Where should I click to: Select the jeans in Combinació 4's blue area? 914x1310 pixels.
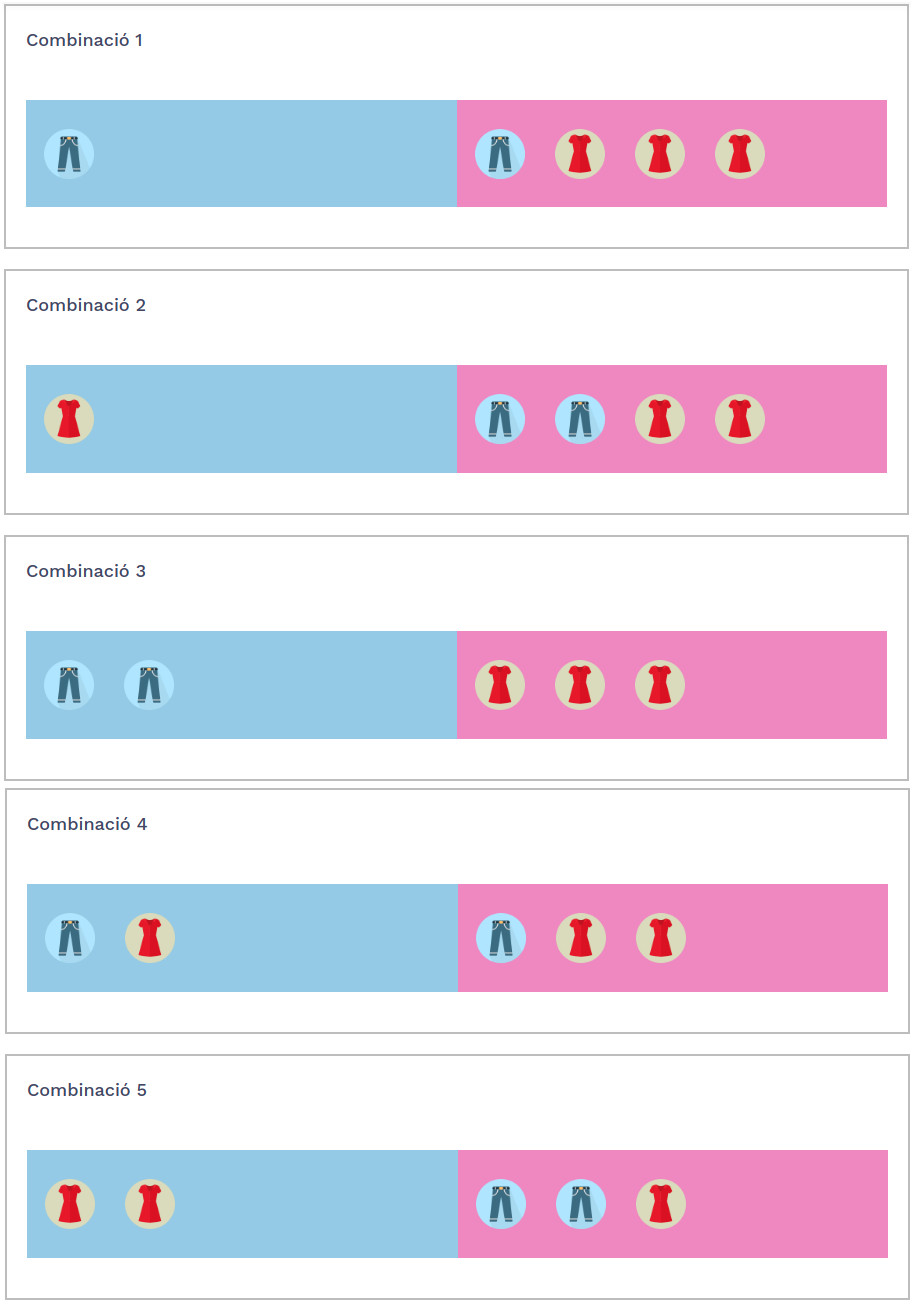(x=70, y=938)
